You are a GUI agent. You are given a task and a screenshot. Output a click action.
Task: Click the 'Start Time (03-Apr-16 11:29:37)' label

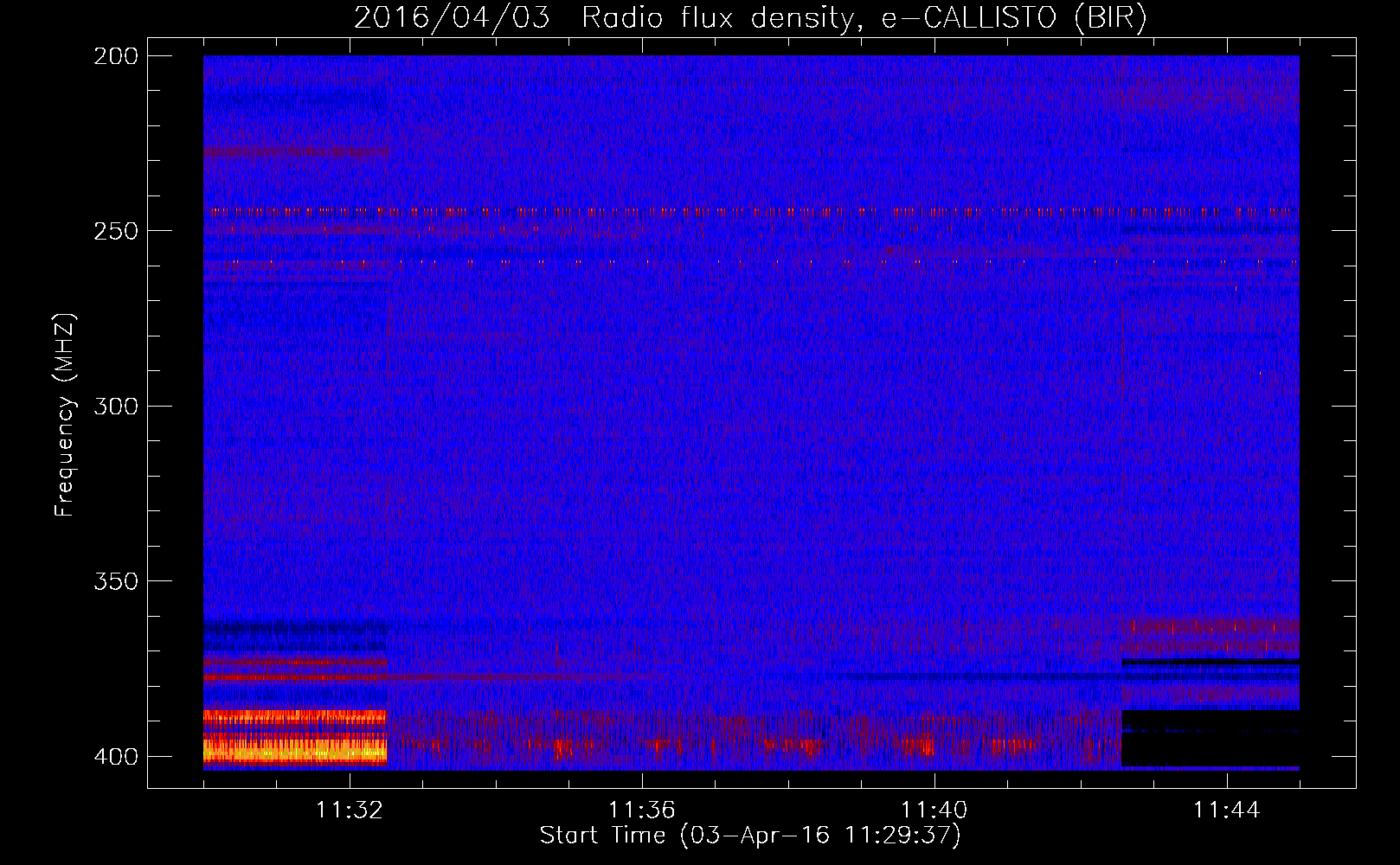click(x=750, y=836)
